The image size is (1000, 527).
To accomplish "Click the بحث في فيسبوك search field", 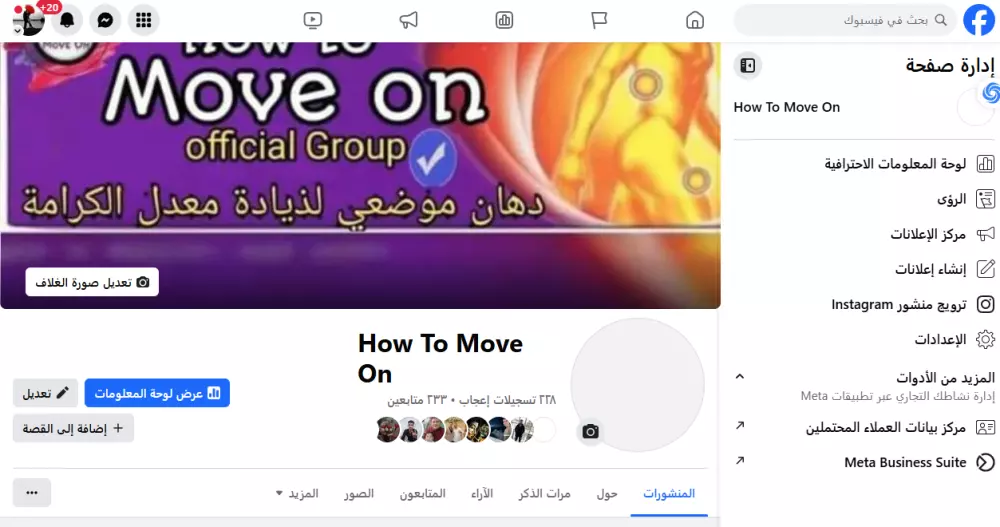I will click(x=845, y=20).
